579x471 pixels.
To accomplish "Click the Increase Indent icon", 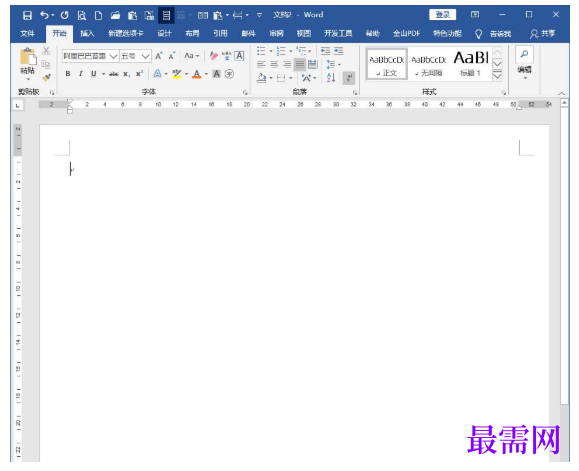I will 338,51.
